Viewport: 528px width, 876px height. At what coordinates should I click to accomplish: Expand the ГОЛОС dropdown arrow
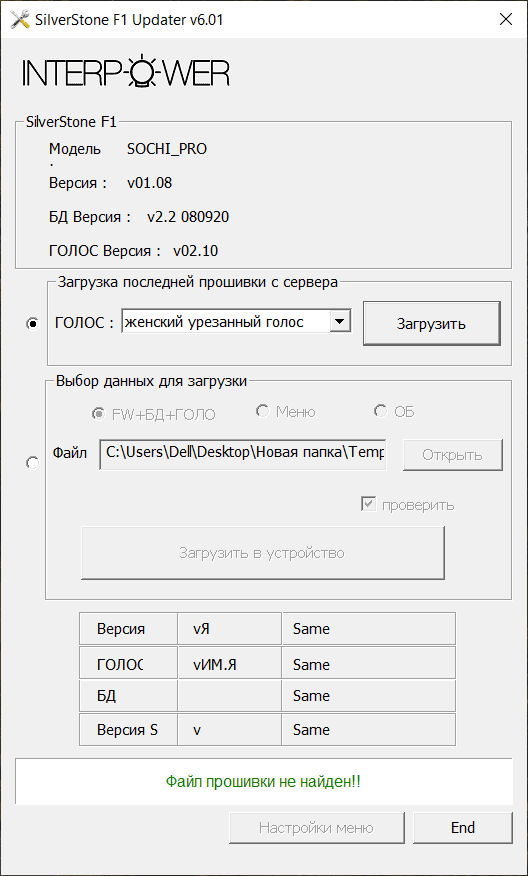coord(340,322)
